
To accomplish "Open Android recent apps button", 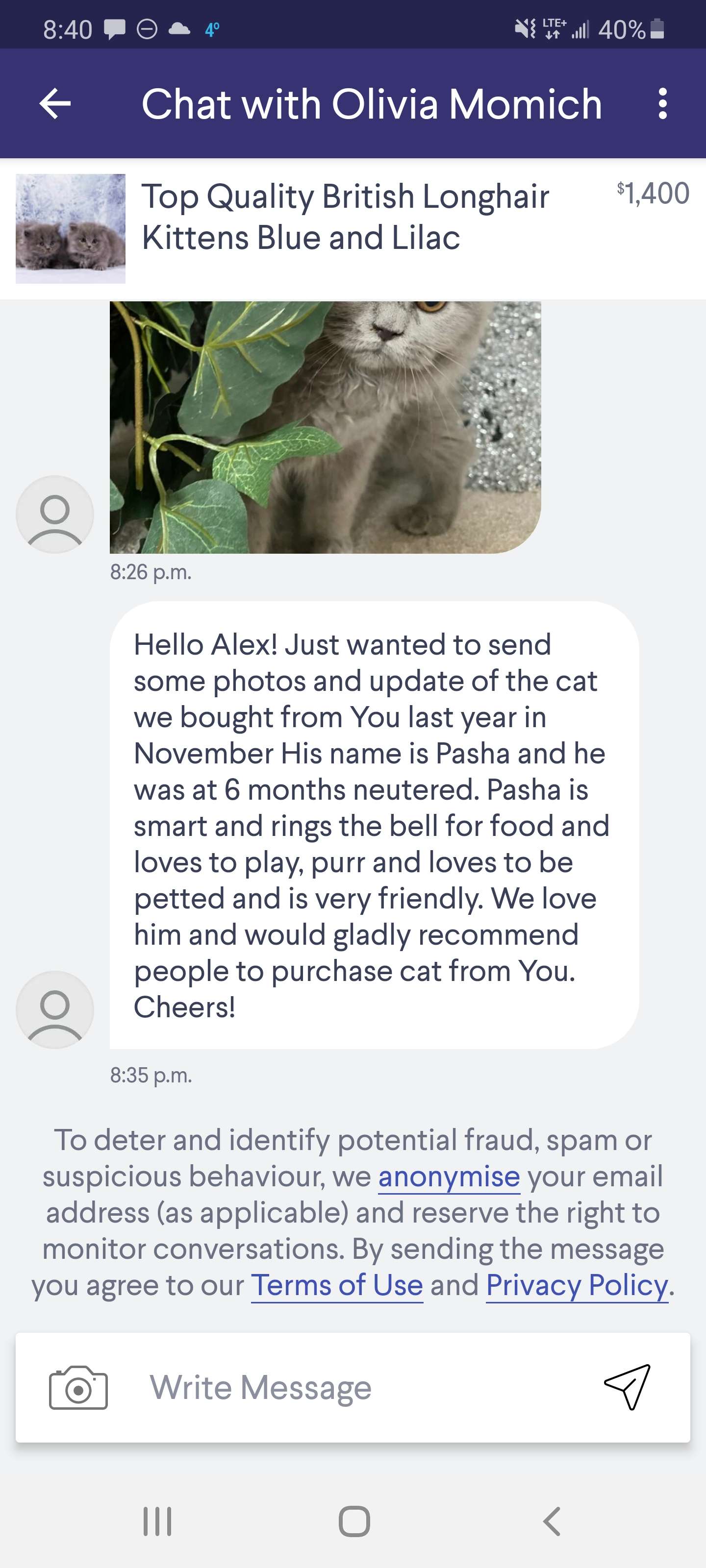I will pos(157,1521).
